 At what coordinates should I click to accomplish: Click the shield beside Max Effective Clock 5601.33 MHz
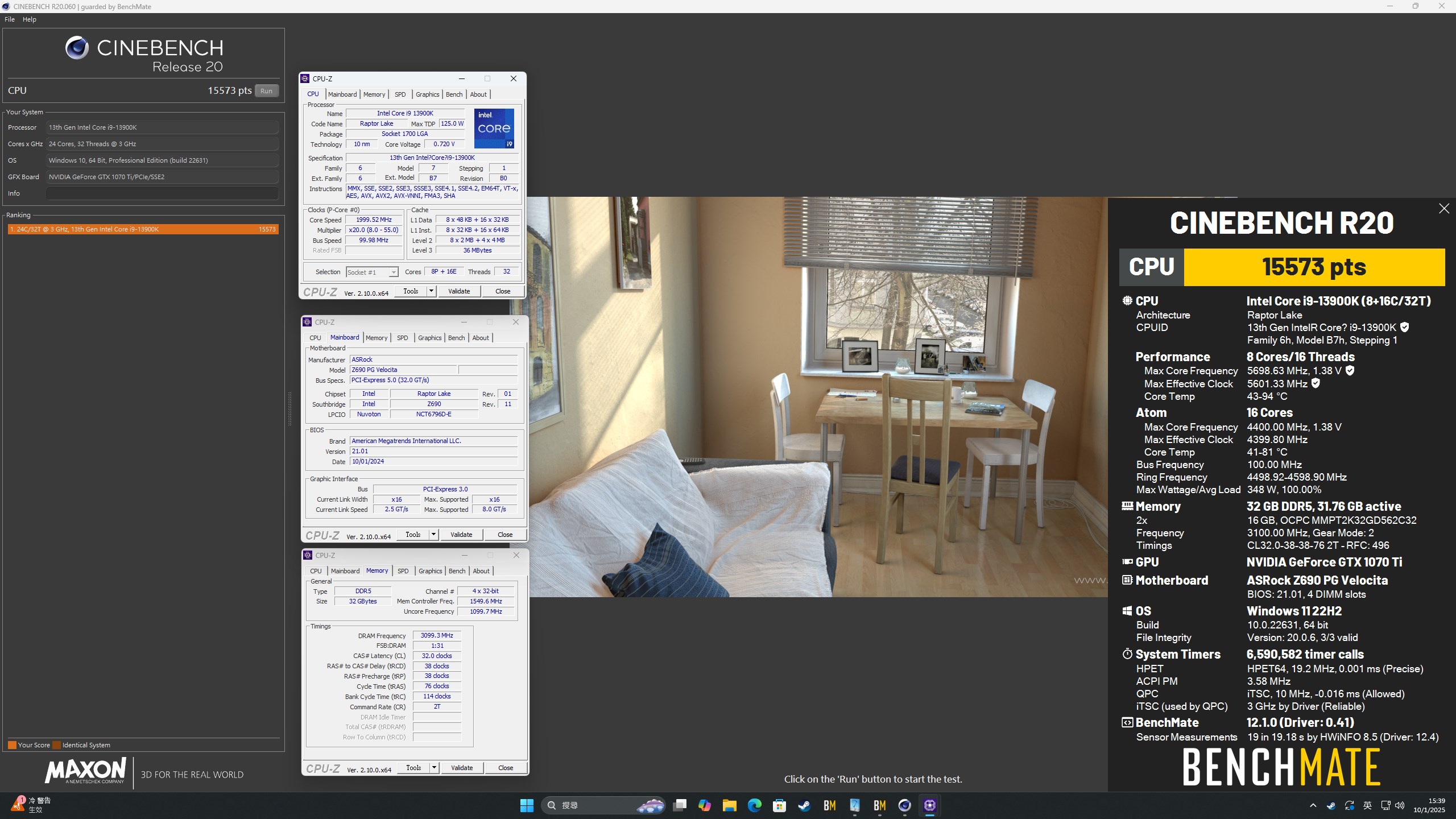pyautogui.click(x=1316, y=383)
